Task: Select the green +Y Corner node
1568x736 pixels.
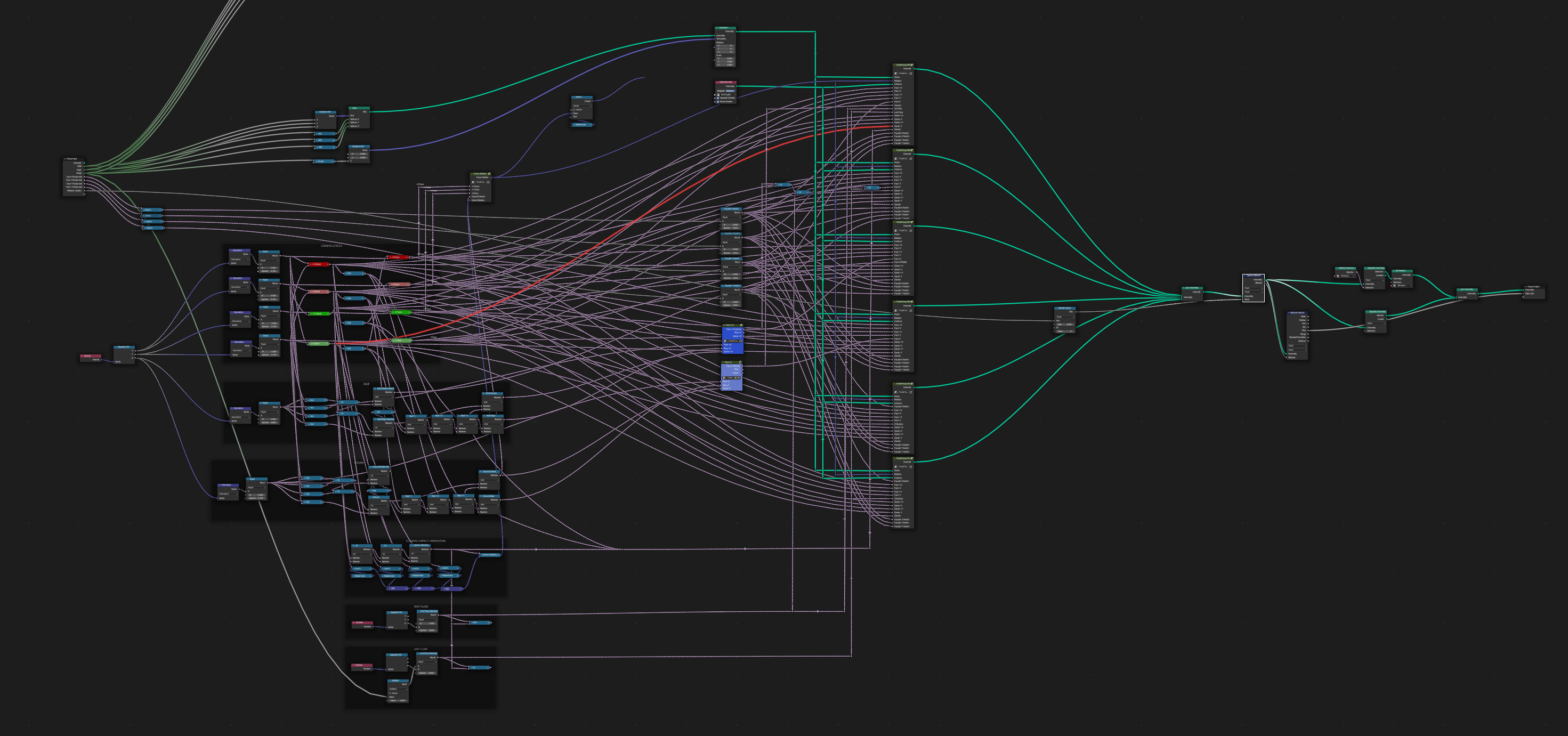Action: [320, 313]
